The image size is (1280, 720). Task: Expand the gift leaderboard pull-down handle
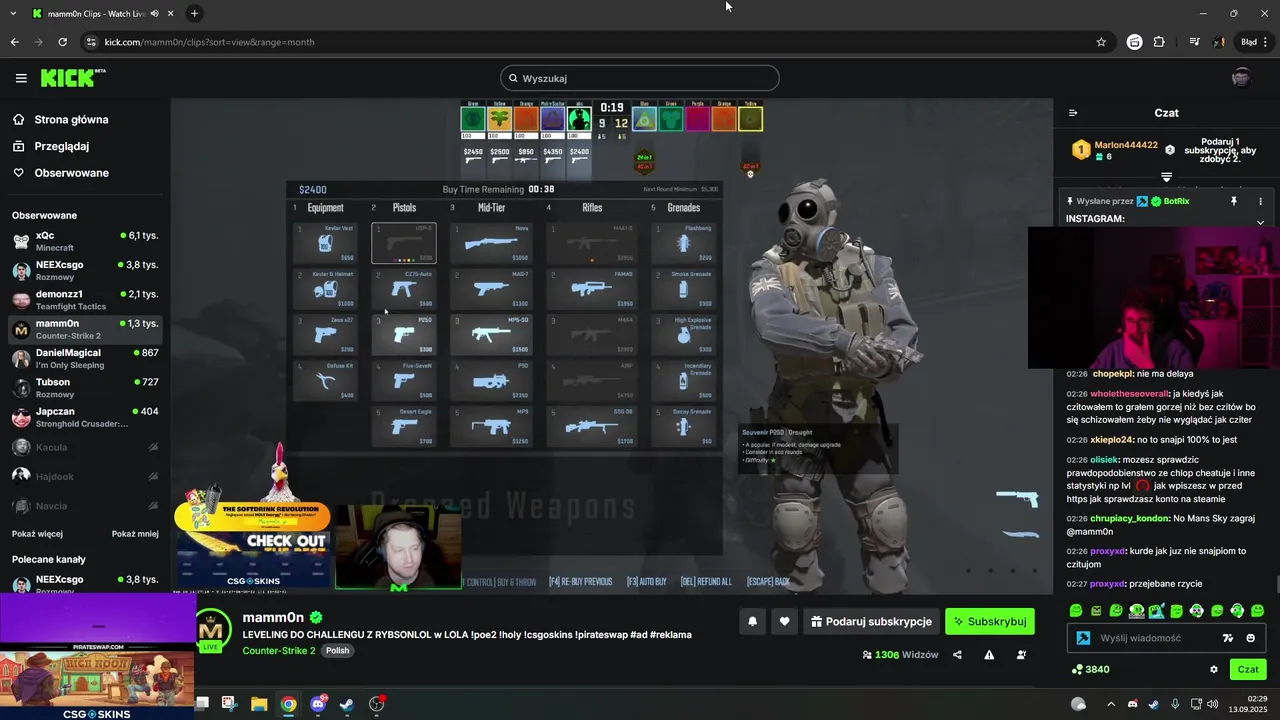coord(1166,177)
